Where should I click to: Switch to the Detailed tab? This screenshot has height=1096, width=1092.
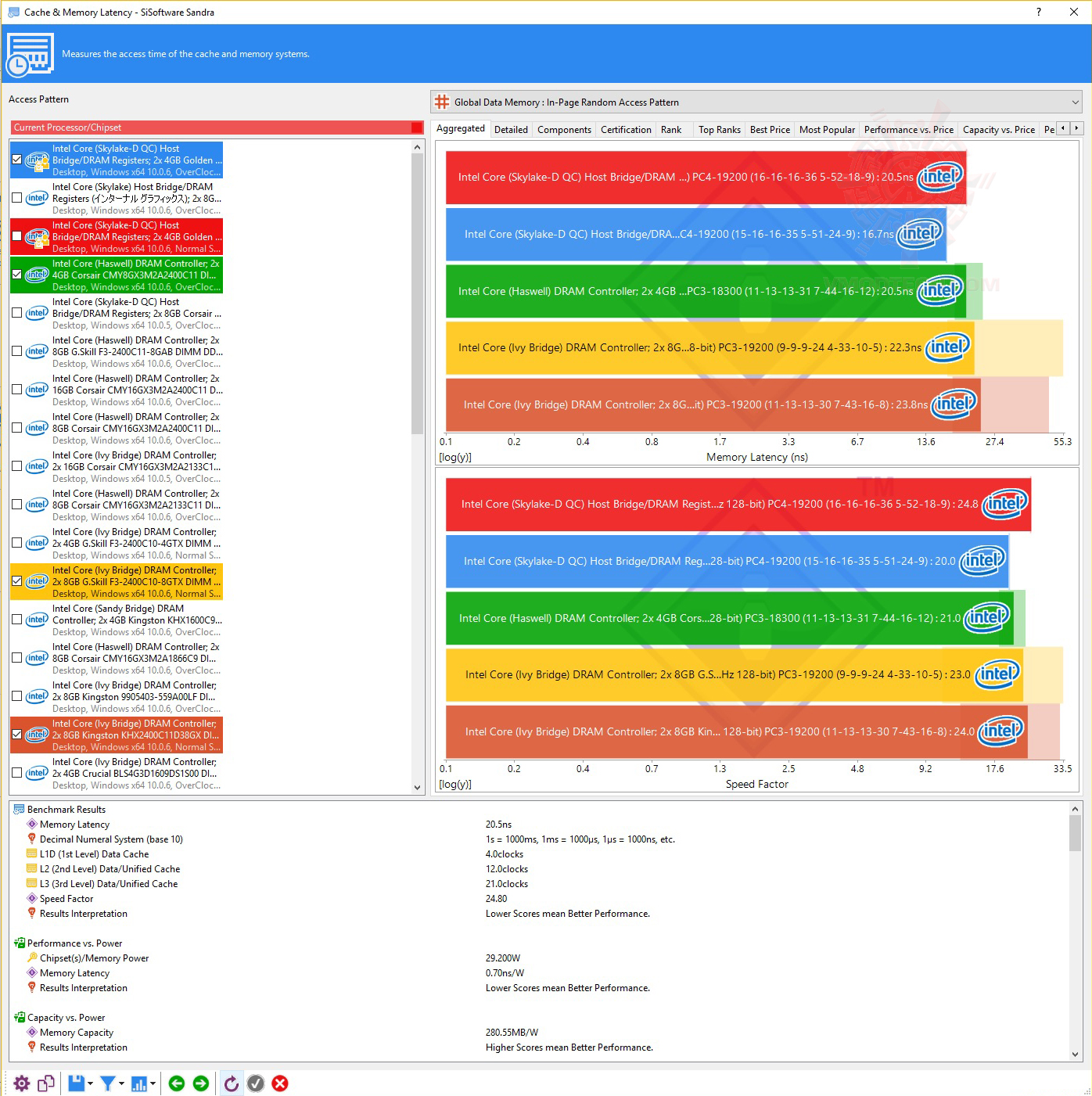(511, 130)
